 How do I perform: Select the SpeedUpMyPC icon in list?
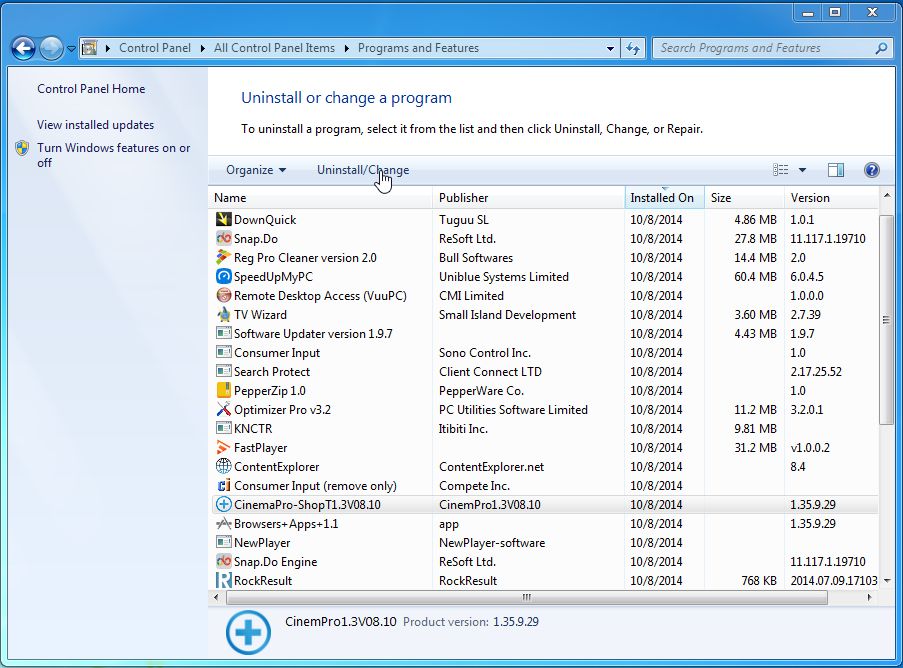coord(224,277)
